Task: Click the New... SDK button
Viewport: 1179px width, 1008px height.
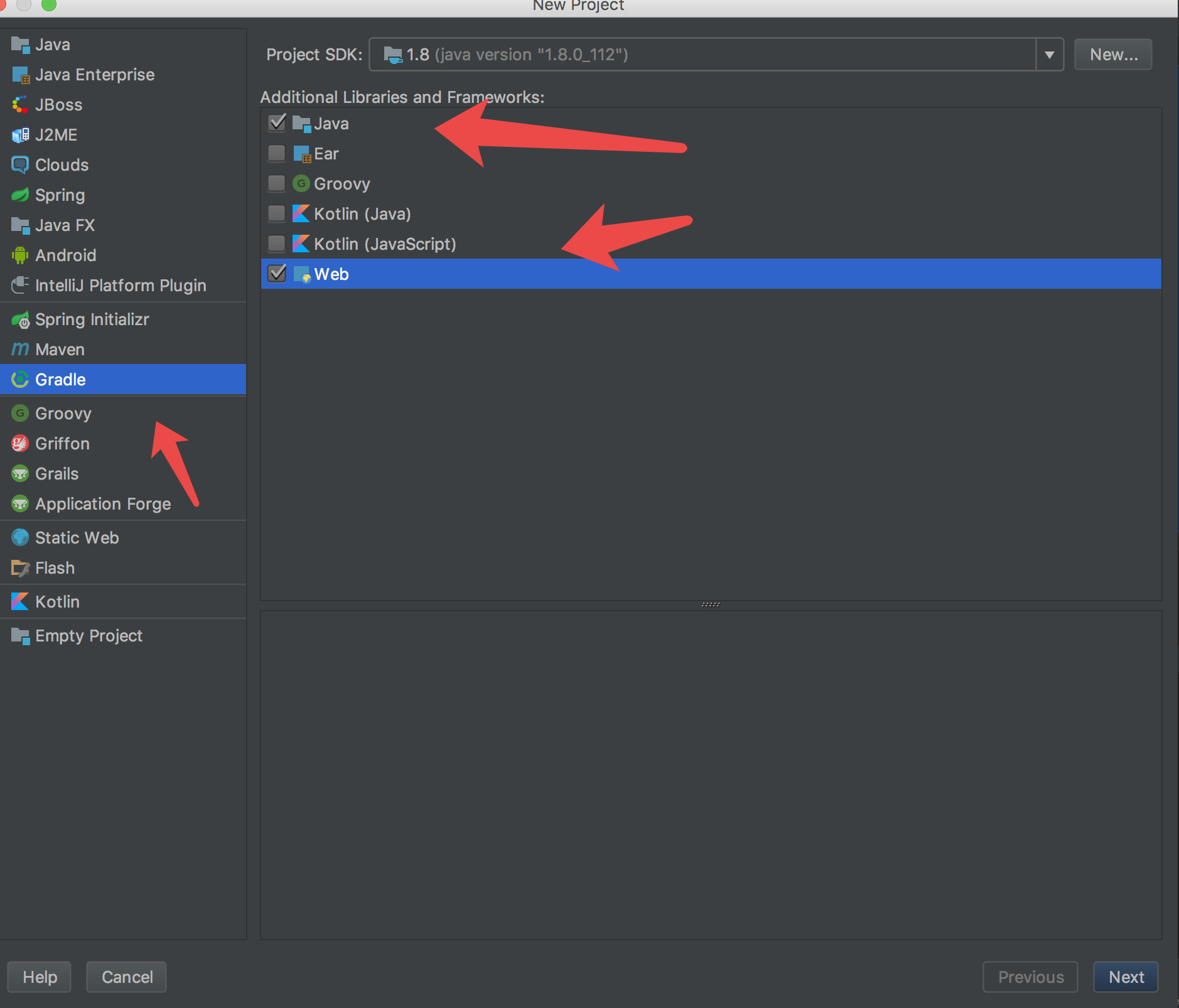Action: coord(1113,55)
